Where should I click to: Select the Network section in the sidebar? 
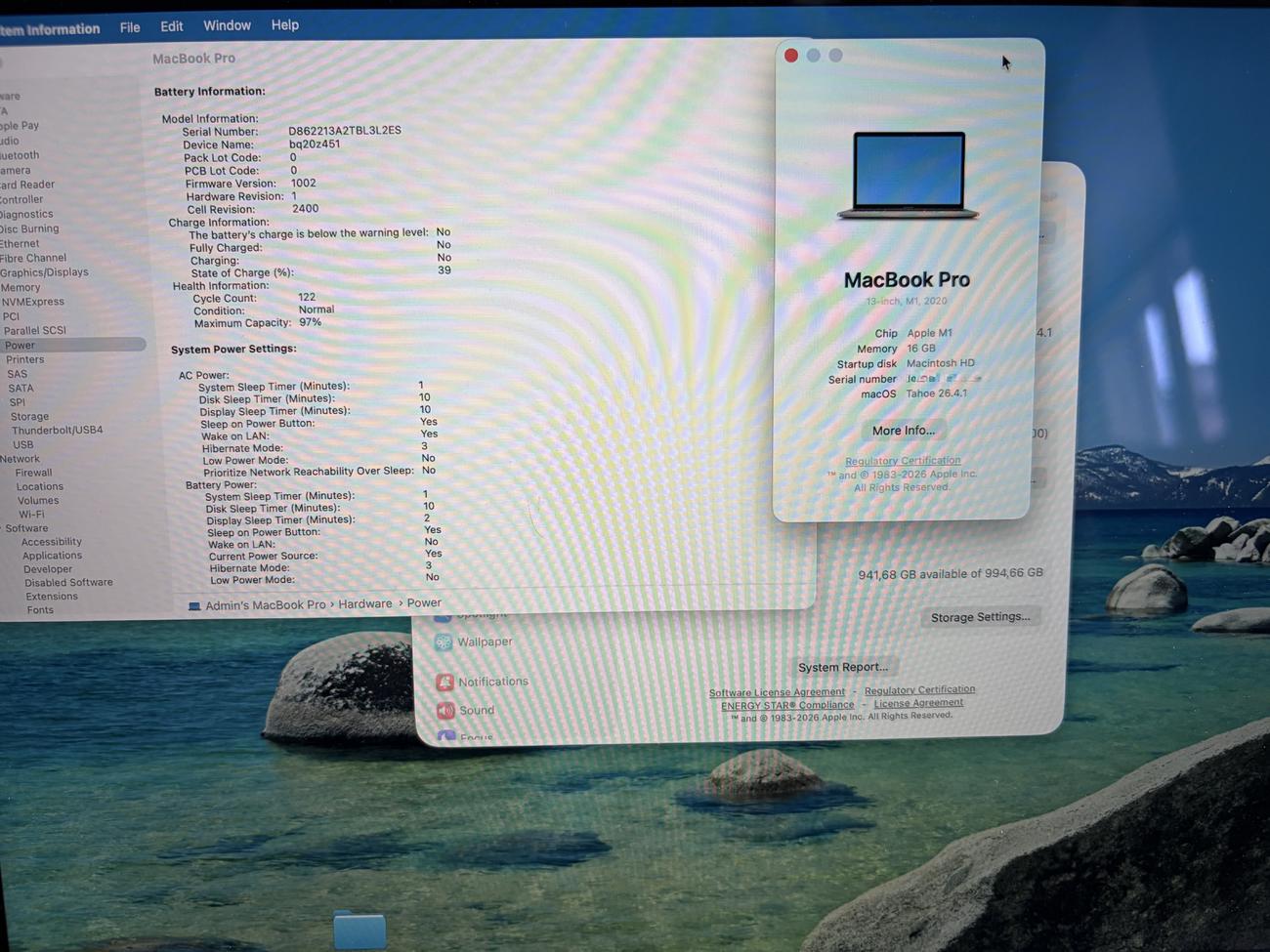(x=20, y=459)
